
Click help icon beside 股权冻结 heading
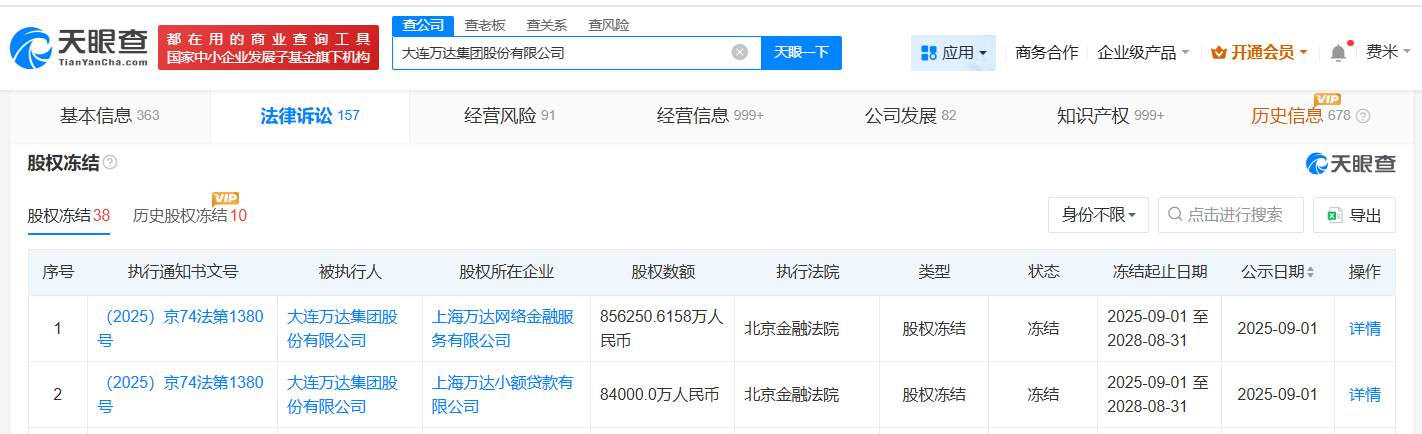pyautogui.click(x=110, y=163)
